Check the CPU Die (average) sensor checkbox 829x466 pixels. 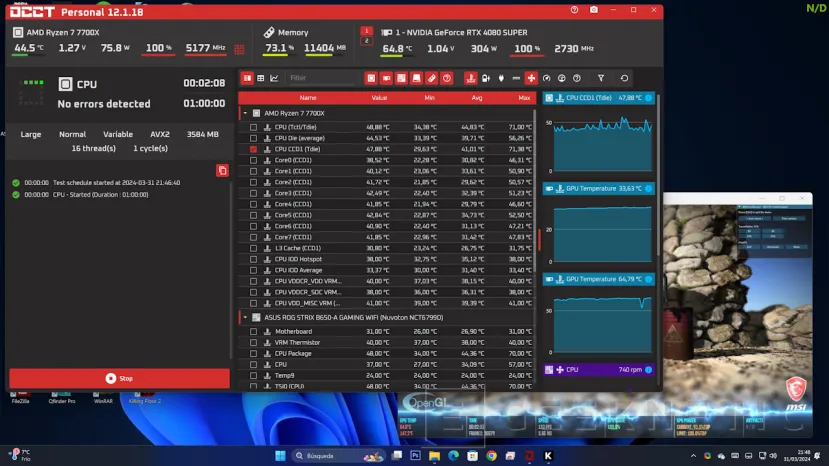pos(253,138)
